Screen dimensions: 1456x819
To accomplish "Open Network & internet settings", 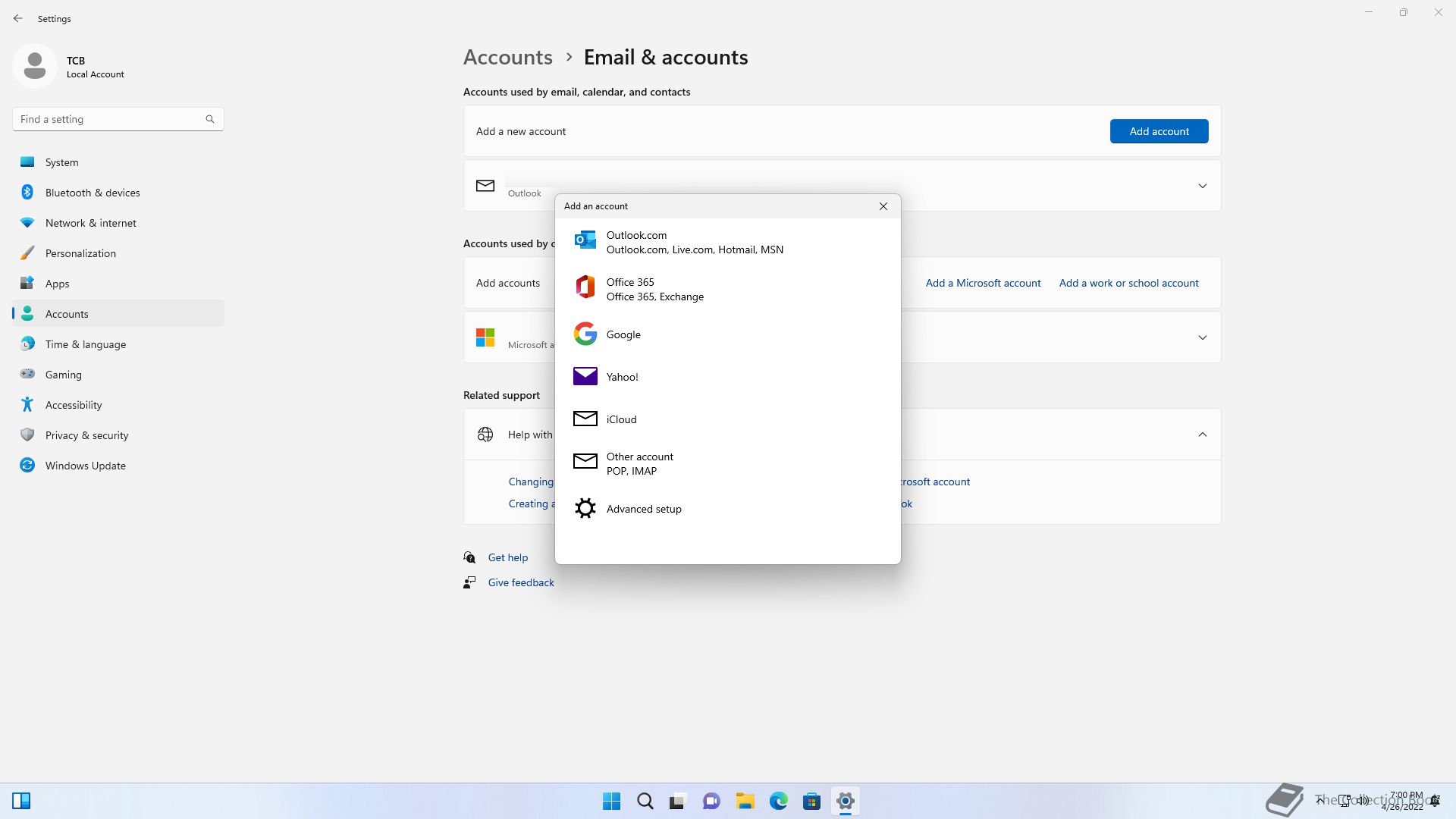I will [x=118, y=223].
